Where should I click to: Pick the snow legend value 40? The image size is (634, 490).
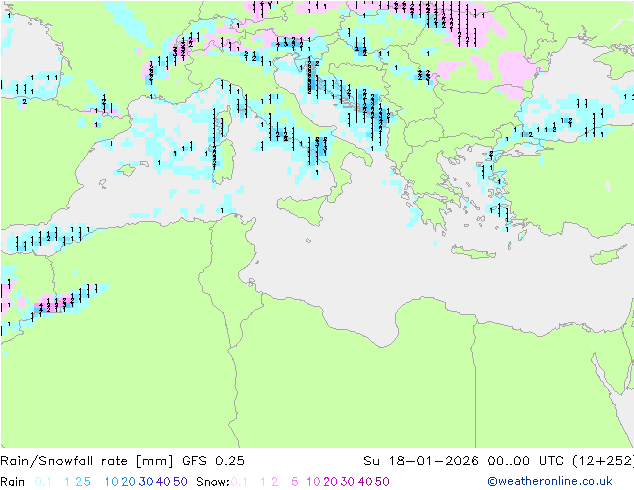[365, 482]
